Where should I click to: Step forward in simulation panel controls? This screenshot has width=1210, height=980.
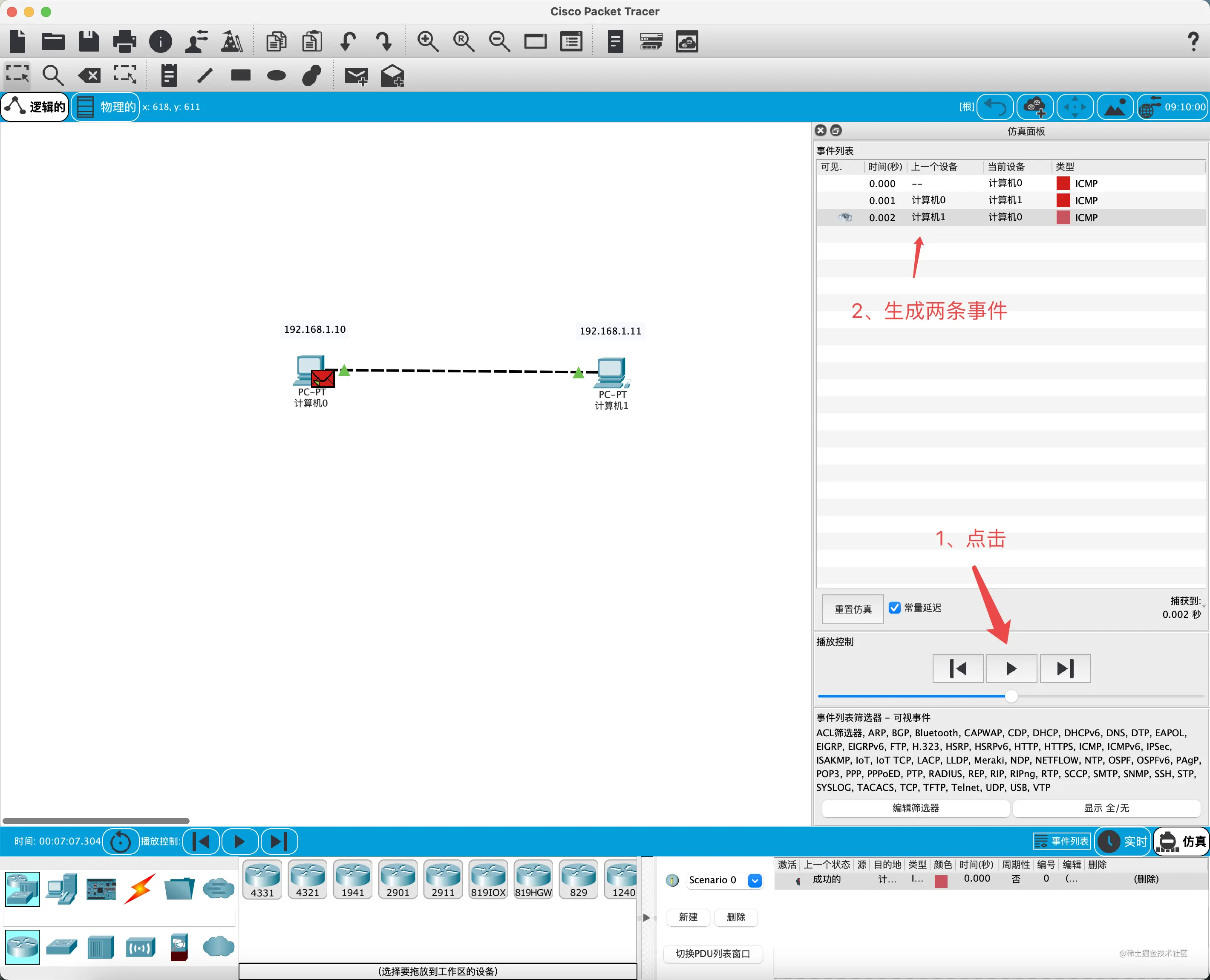click(x=1065, y=669)
